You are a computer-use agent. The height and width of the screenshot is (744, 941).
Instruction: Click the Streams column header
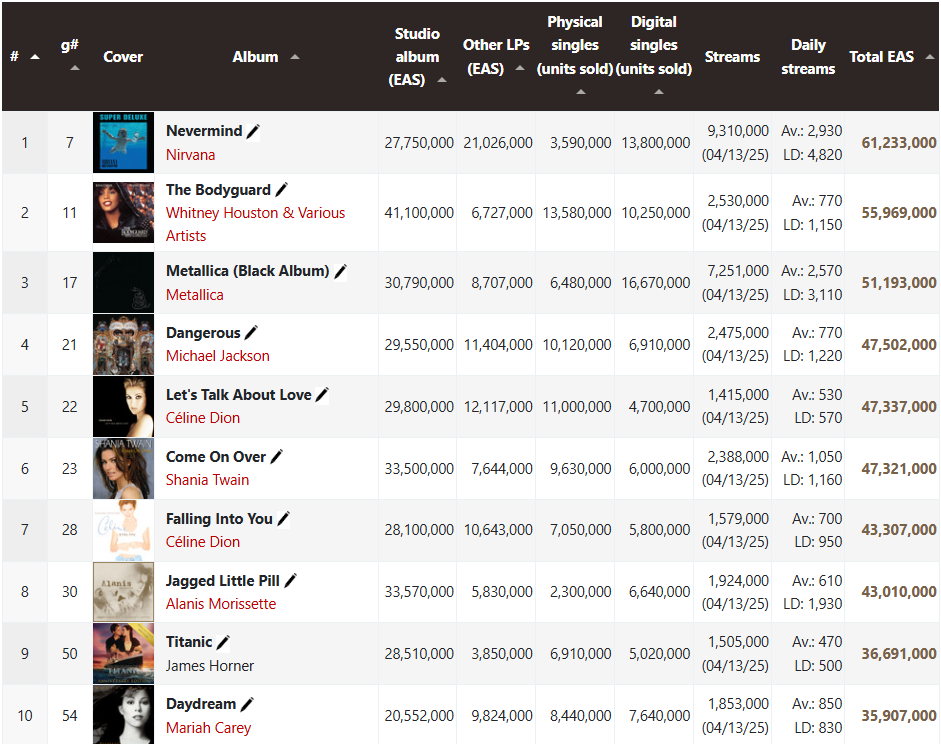tap(732, 57)
